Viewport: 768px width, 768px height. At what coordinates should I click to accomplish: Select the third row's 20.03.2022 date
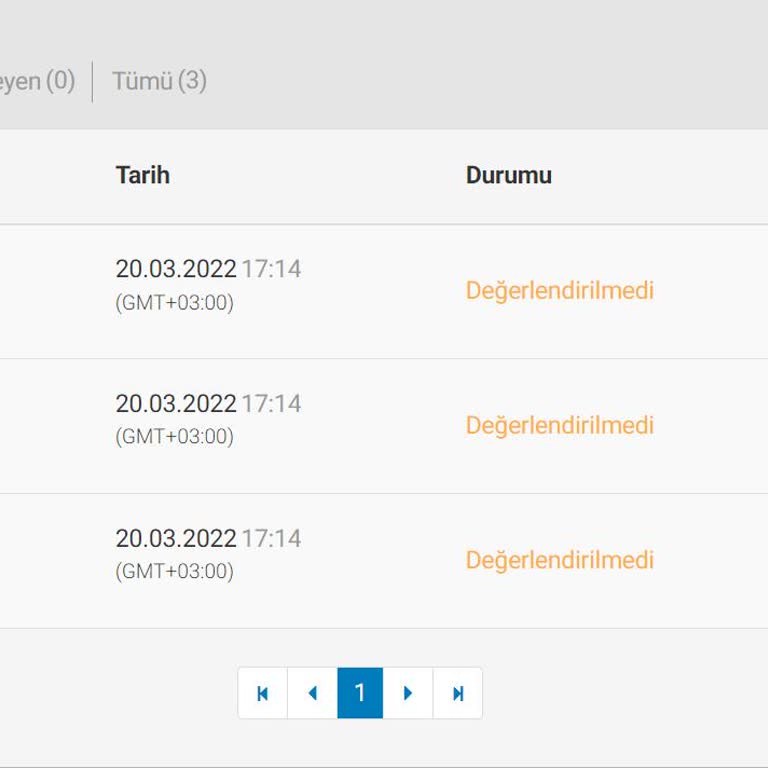[x=176, y=539]
